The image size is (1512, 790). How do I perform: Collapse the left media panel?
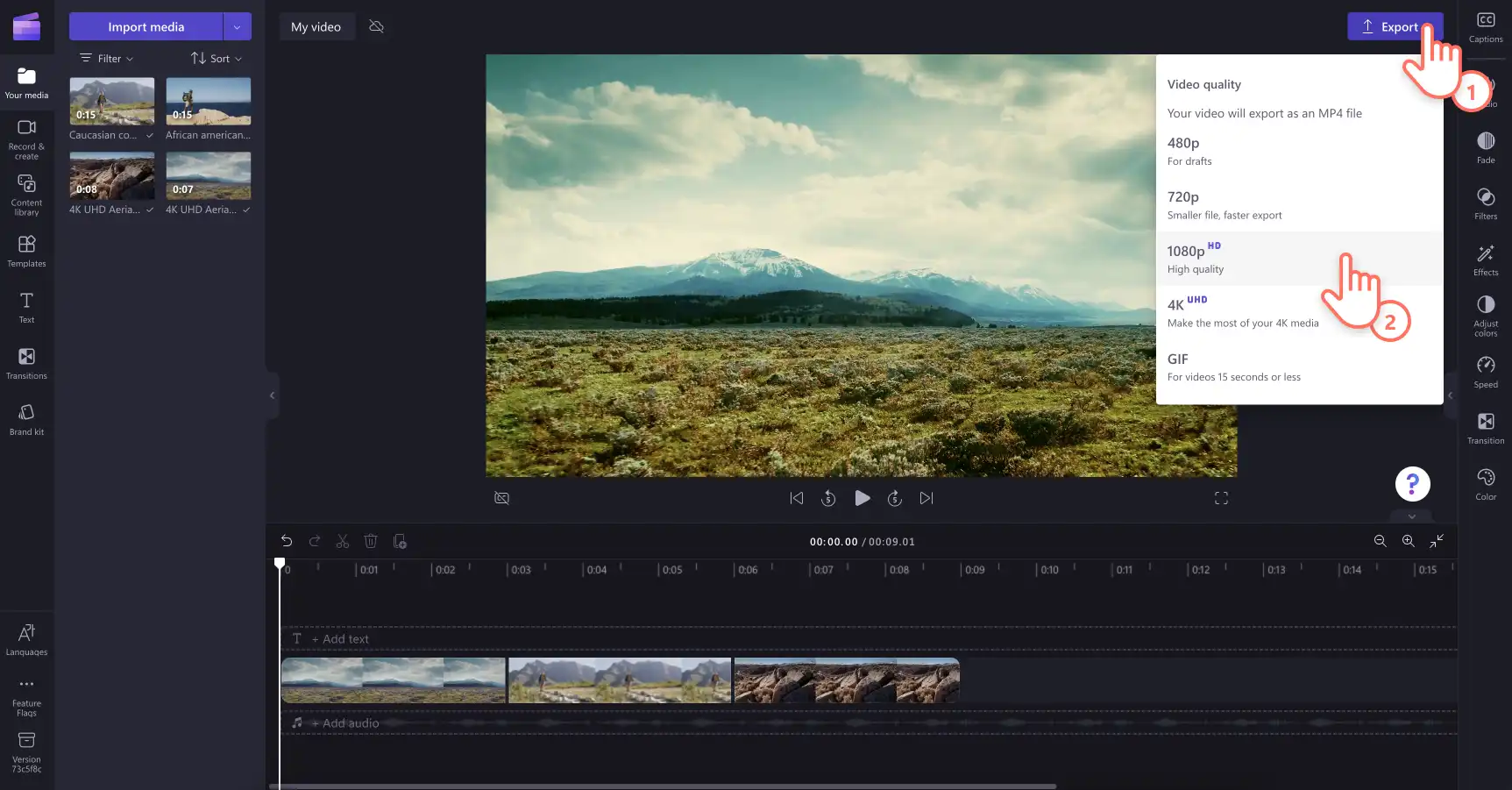tap(272, 395)
